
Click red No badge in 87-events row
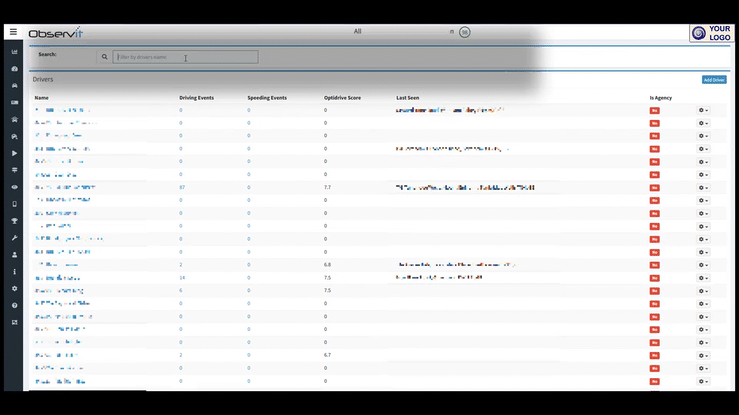coord(654,187)
